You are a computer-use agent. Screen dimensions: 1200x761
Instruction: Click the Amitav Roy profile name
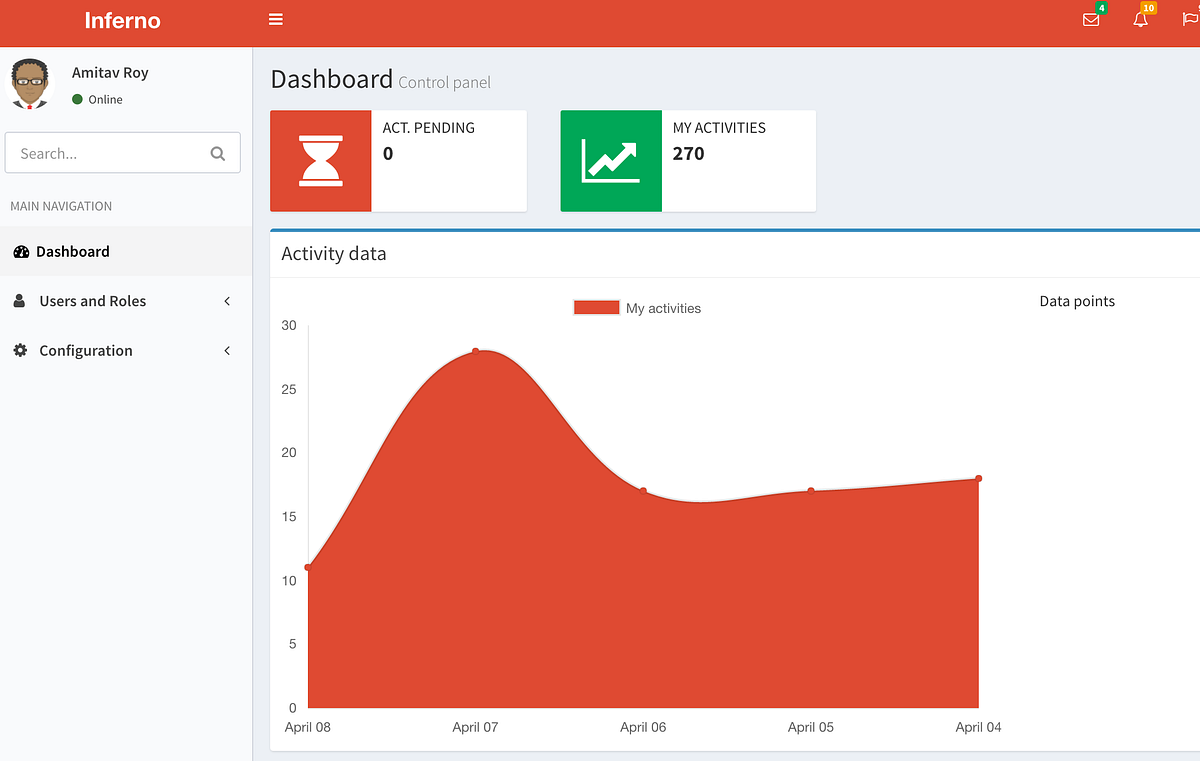pos(110,72)
